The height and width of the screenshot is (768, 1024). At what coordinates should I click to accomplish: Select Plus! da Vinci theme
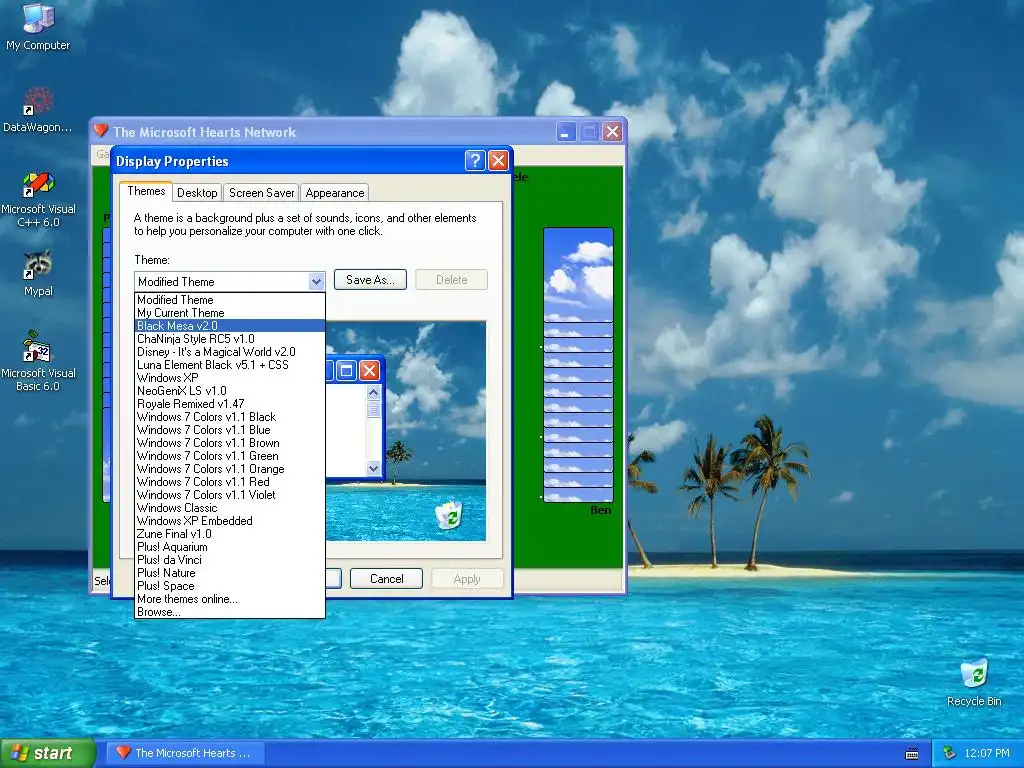(x=229, y=560)
